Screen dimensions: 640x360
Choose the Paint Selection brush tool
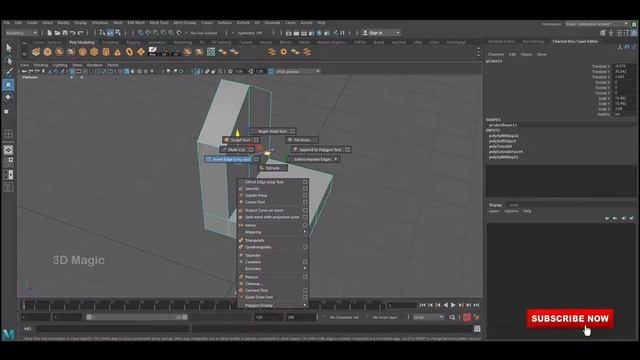(9, 72)
